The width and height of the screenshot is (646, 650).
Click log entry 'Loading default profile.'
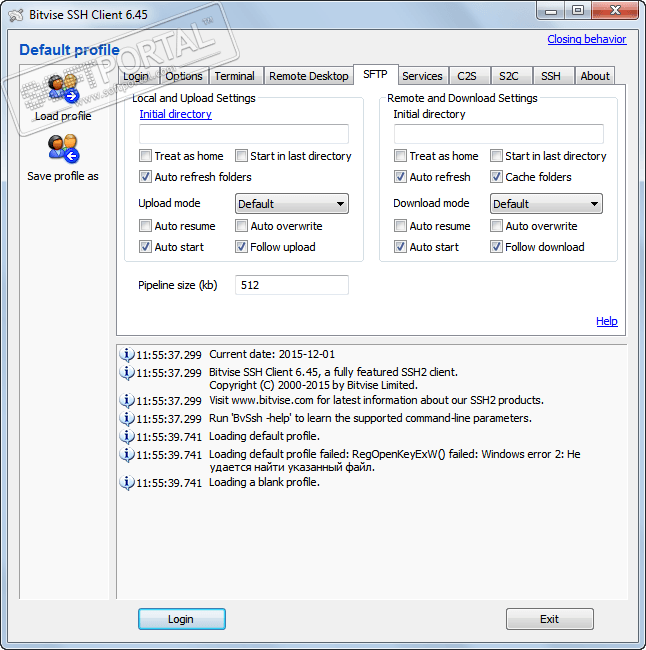[x=264, y=437]
